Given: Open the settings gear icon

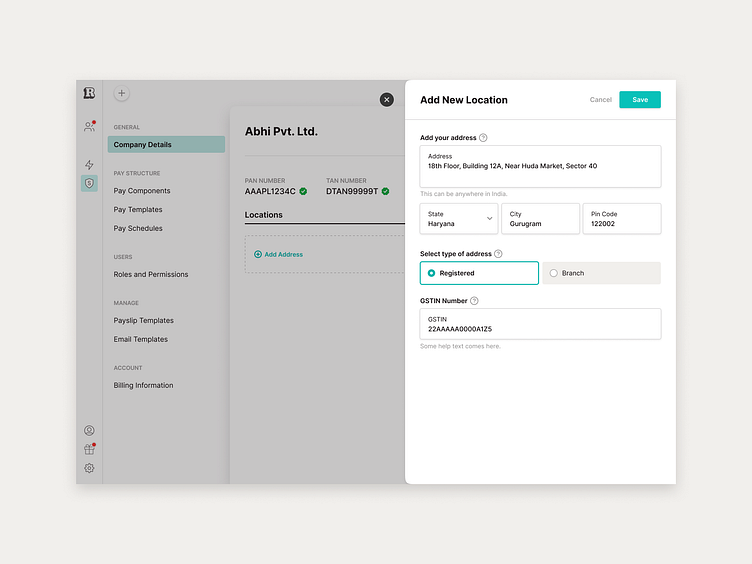Looking at the screenshot, I should tap(89, 468).
